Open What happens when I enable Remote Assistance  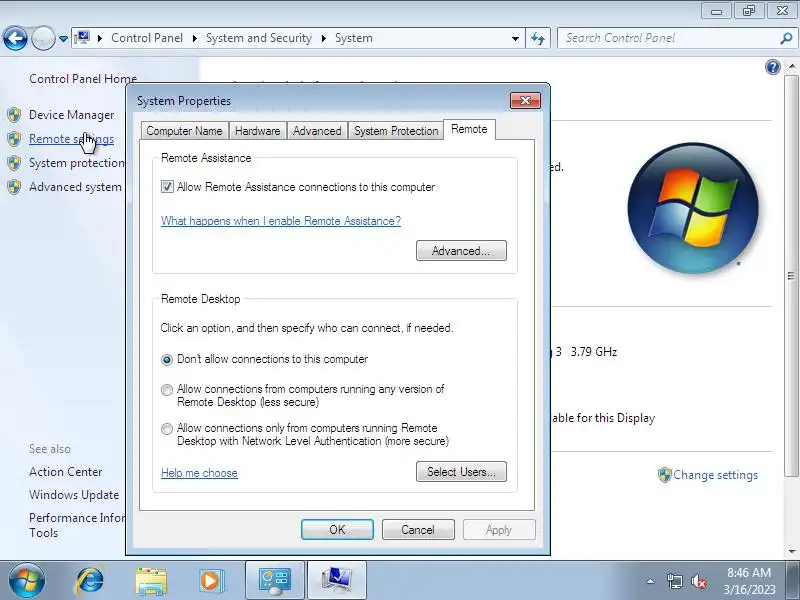pyautogui.click(x=281, y=221)
